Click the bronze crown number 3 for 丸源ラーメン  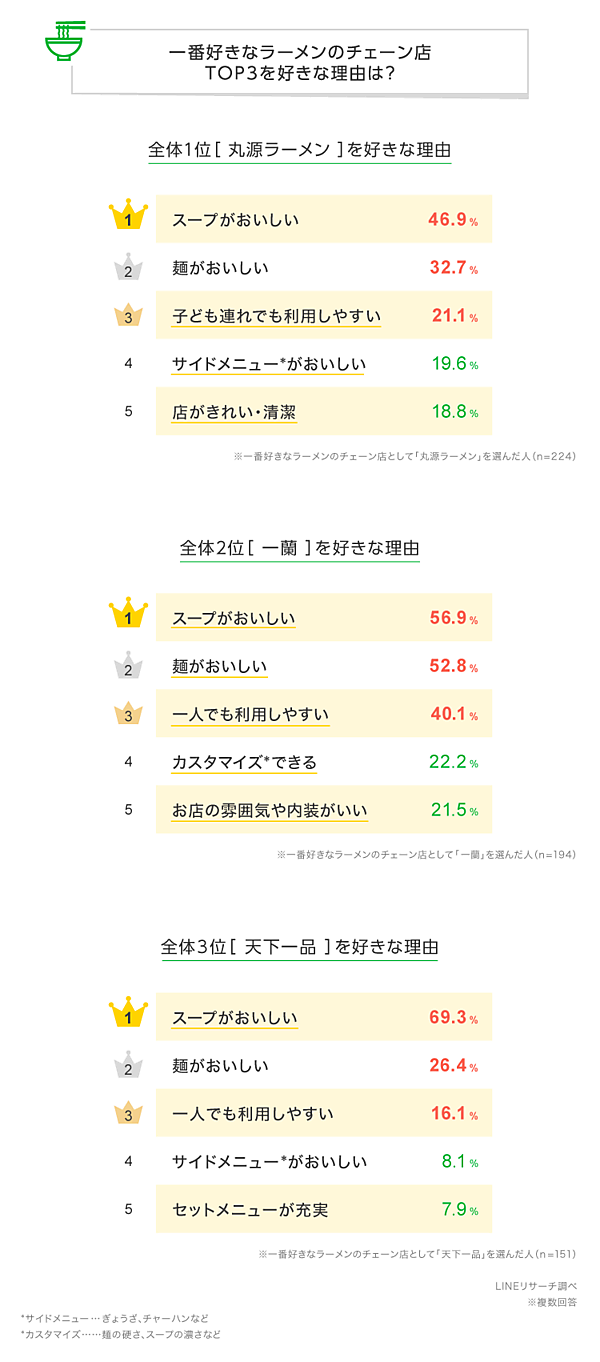128,316
